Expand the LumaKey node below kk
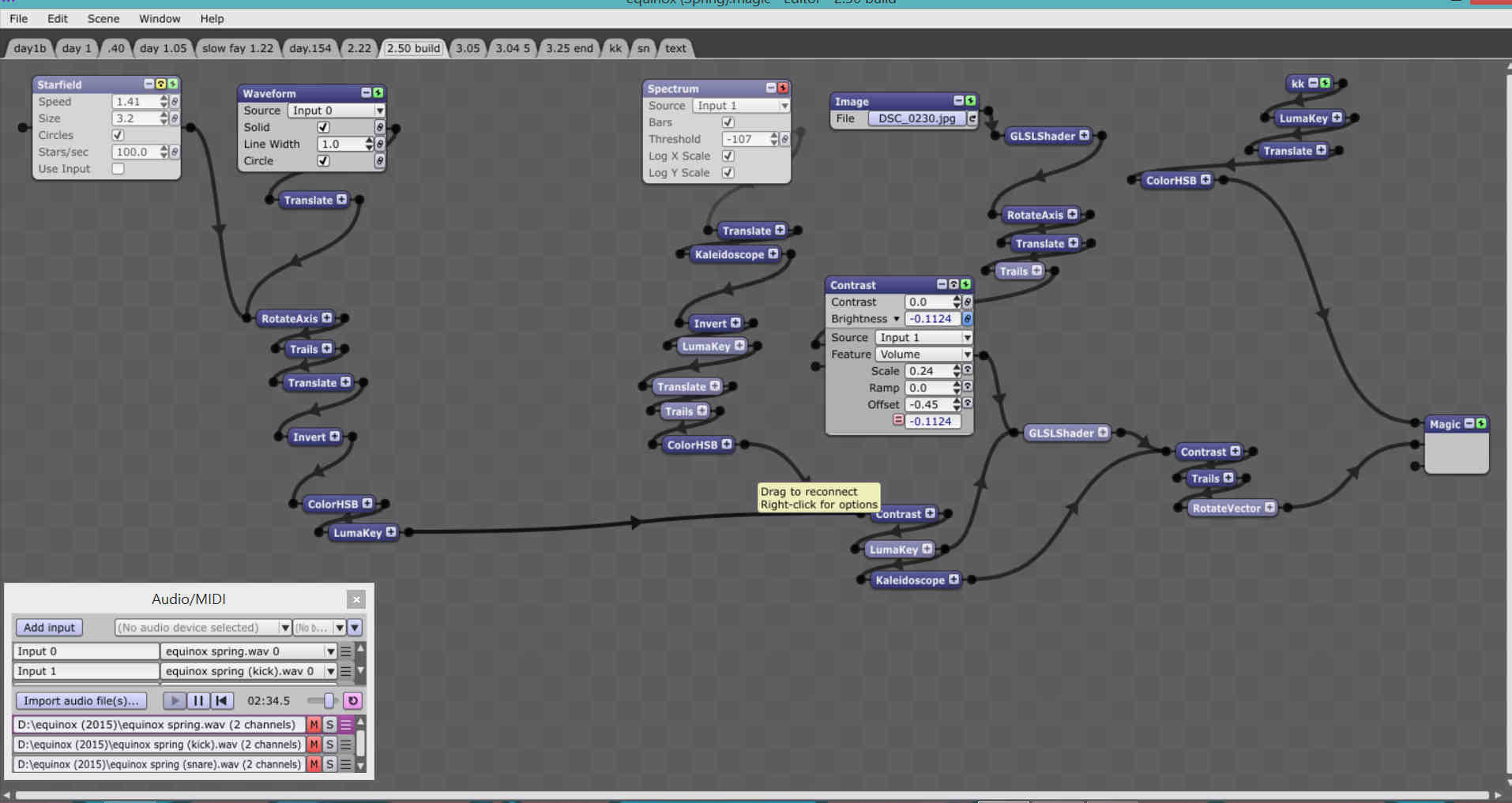The image size is (1512, 803). click(1336, 118)
